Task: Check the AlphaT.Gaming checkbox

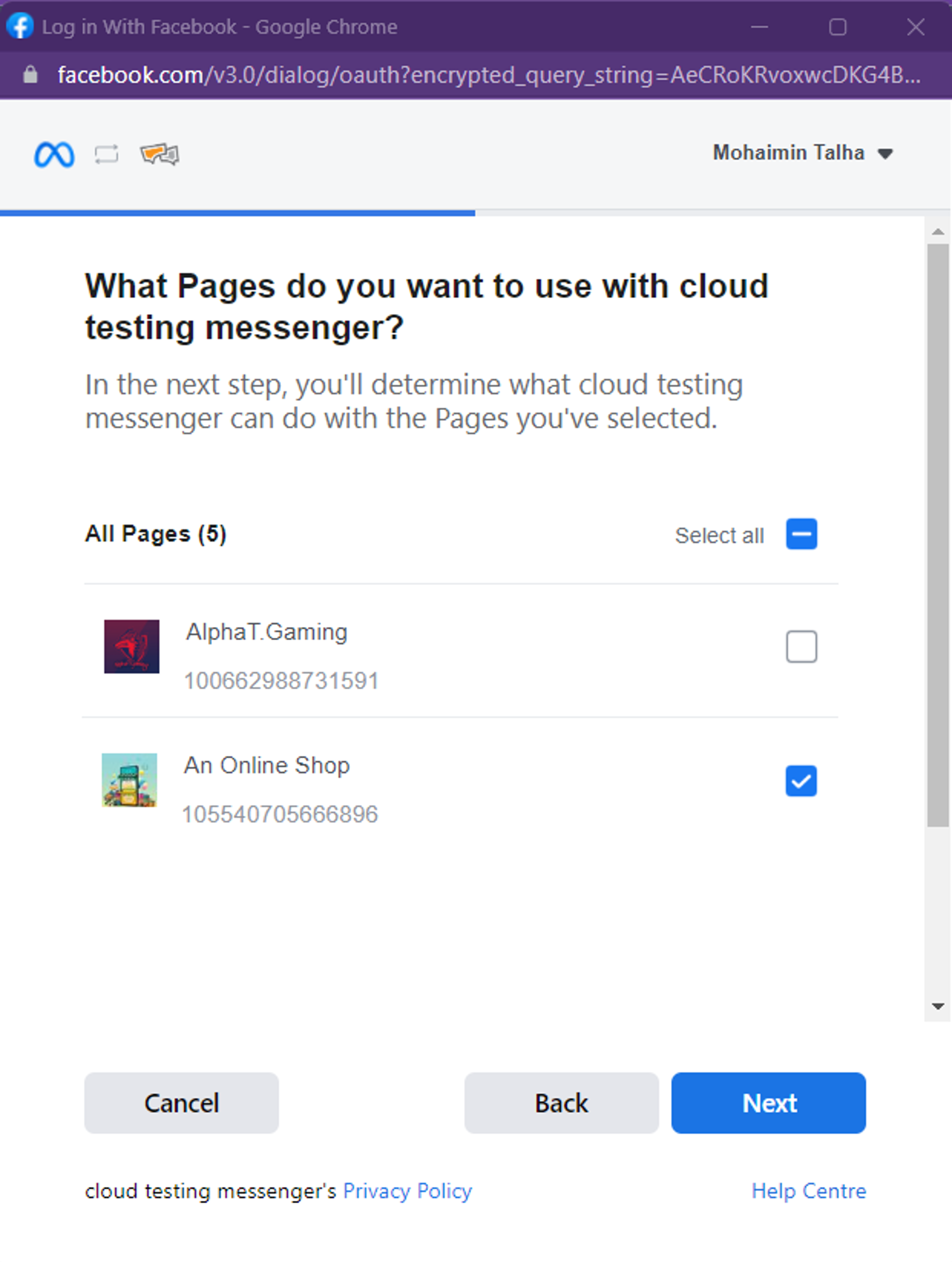Action: pos(802,646)
